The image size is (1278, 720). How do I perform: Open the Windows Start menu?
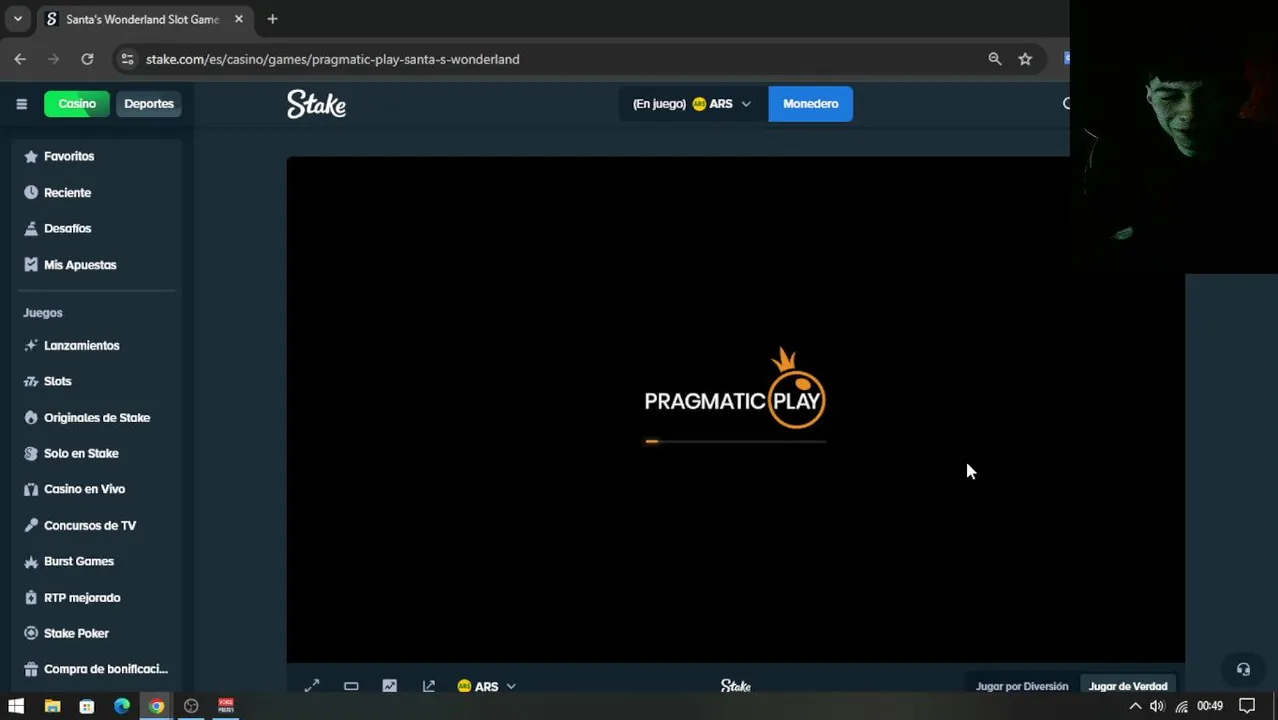coord(16,706)
